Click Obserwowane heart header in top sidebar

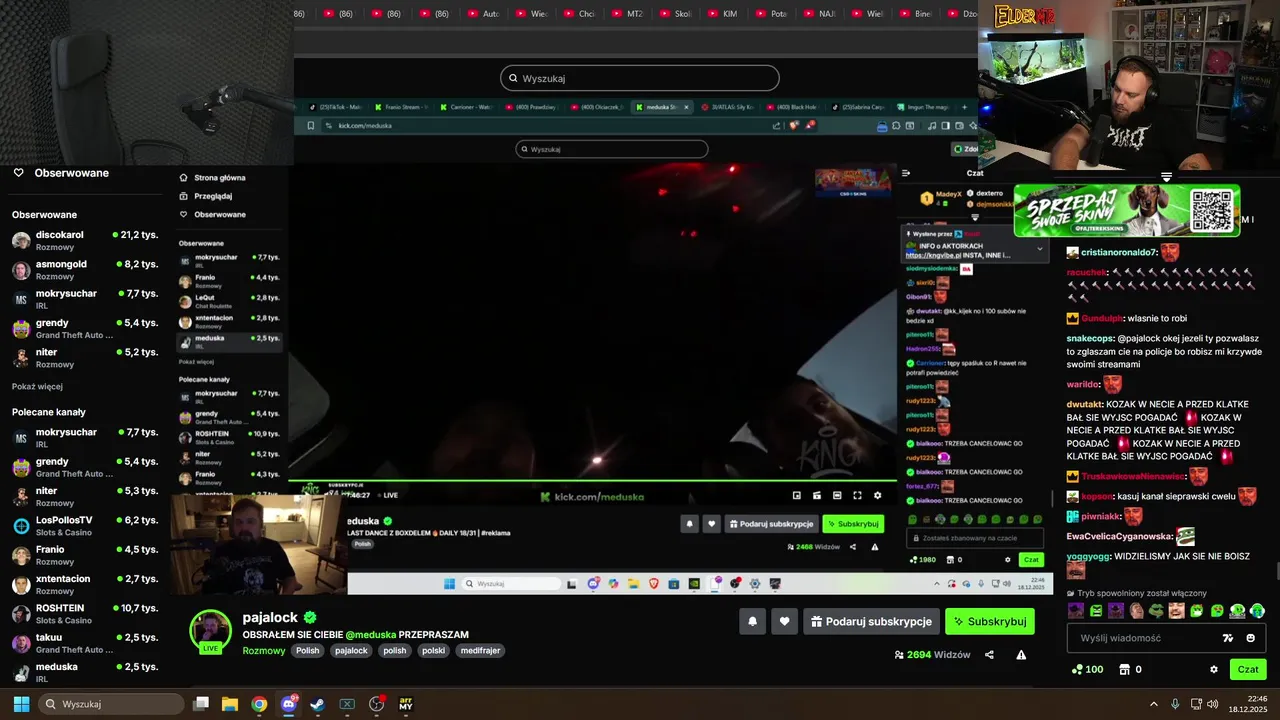coord(60,173)
